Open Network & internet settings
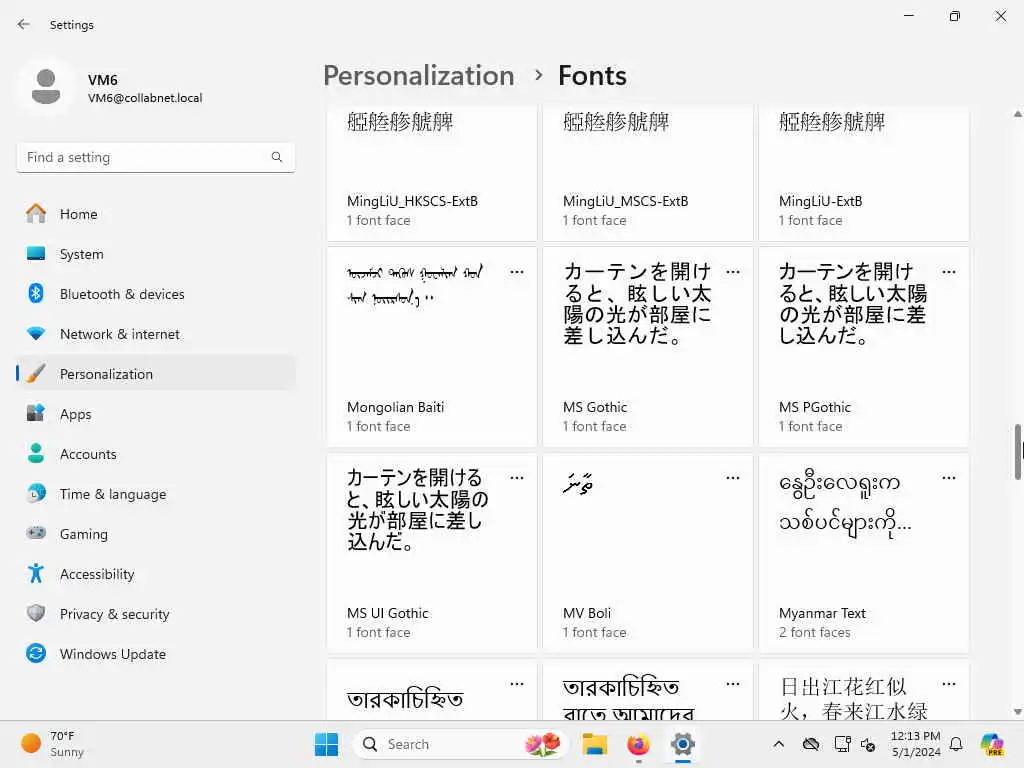The height and width of the screenshot is (768, 1024). point(155,333)
